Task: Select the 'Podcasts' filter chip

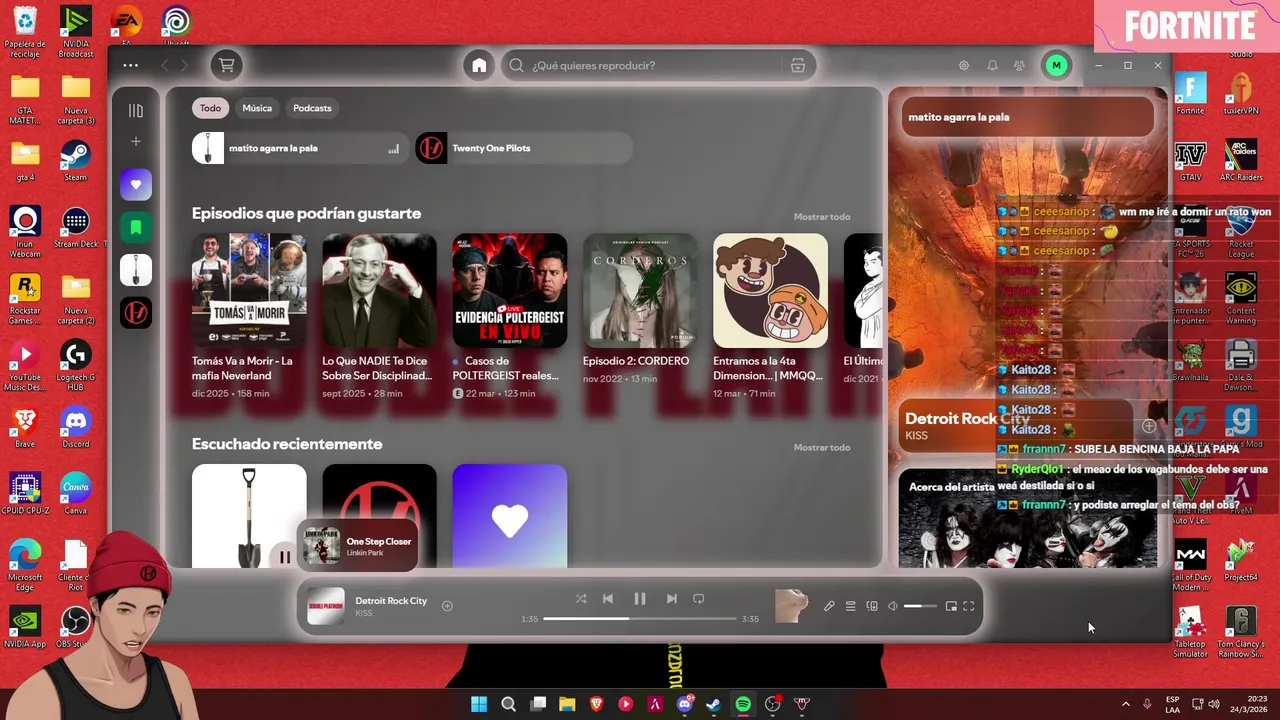Action: pos(312,108)
